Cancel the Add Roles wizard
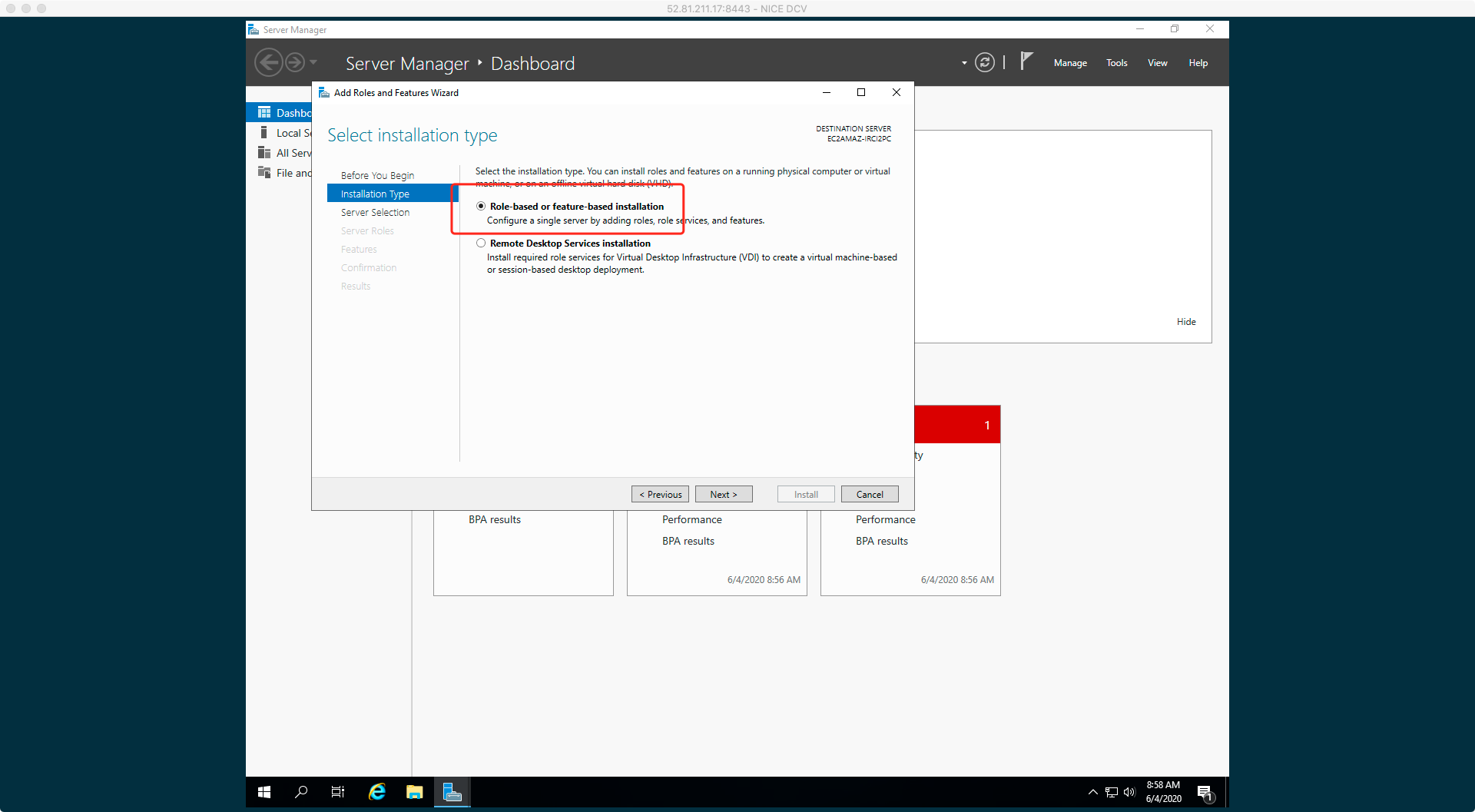Screen dimensions: 1475x812 (869, 494)
